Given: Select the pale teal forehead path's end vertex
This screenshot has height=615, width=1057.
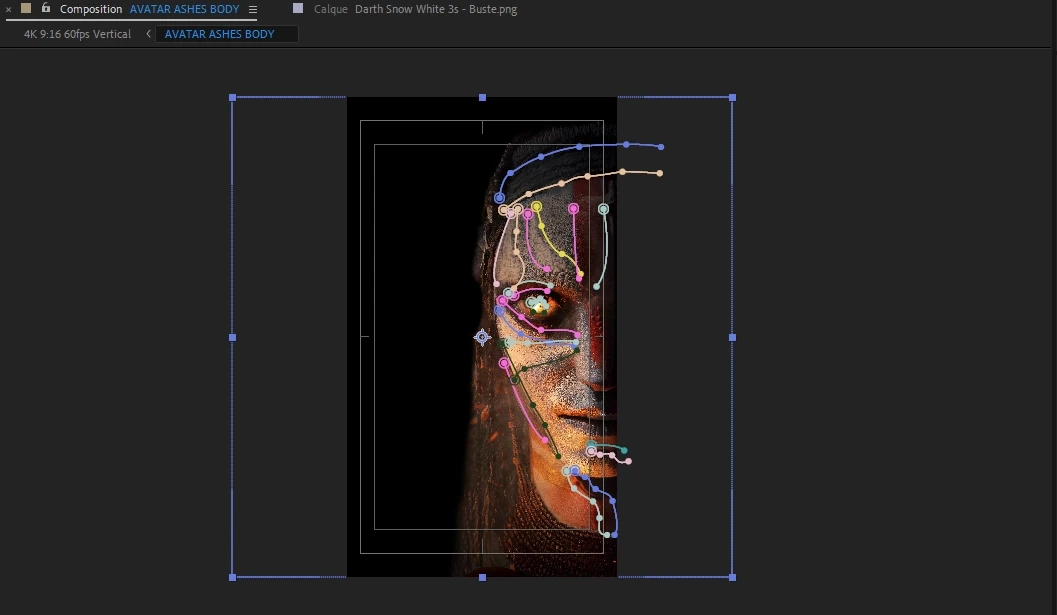Looking at the screenshot, I should coord(597,287).
